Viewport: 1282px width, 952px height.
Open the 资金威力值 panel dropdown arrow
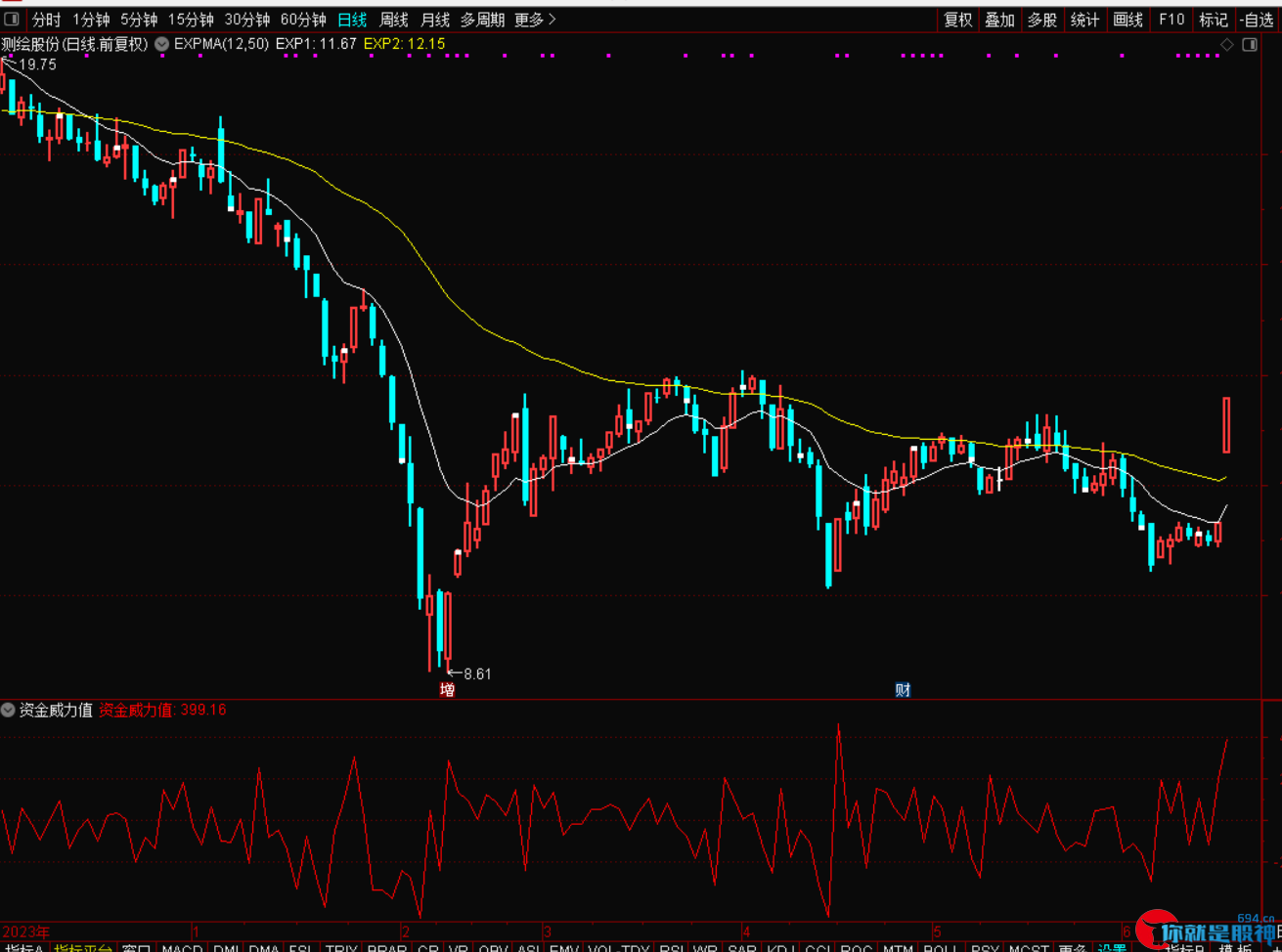click(x=9, y=710)
